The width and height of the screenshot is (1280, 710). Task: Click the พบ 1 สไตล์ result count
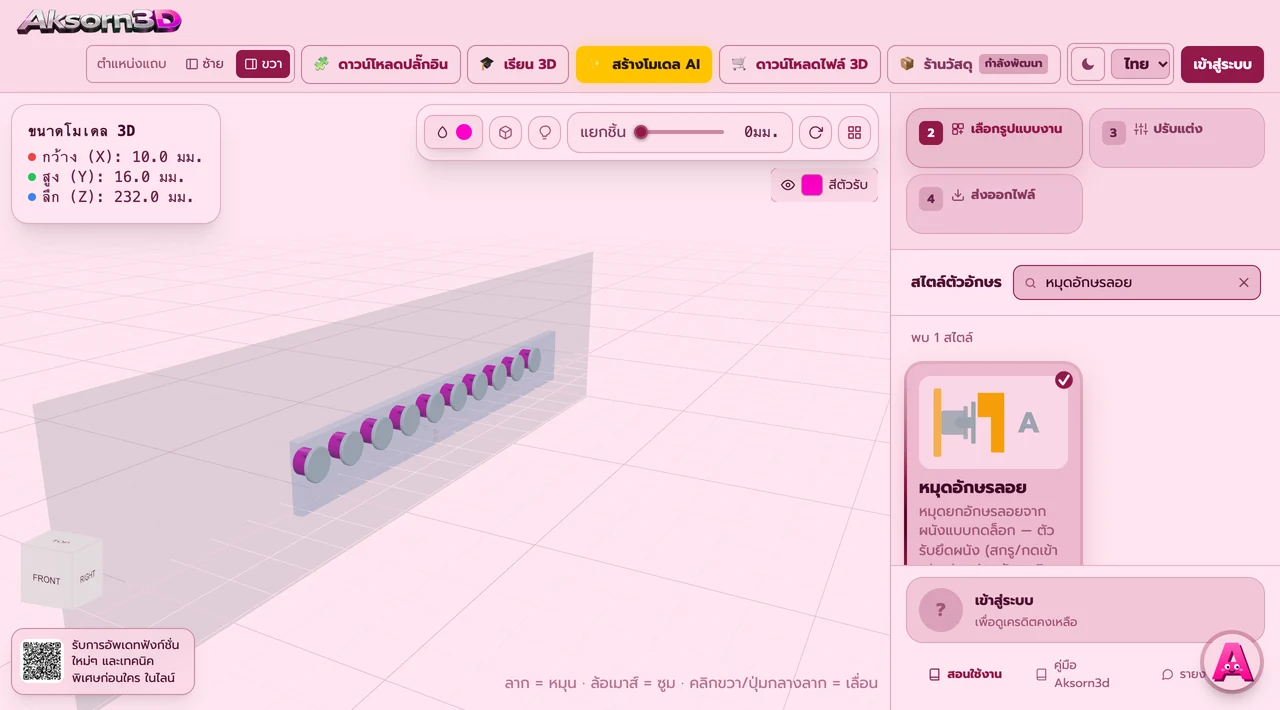click(942, 338)
